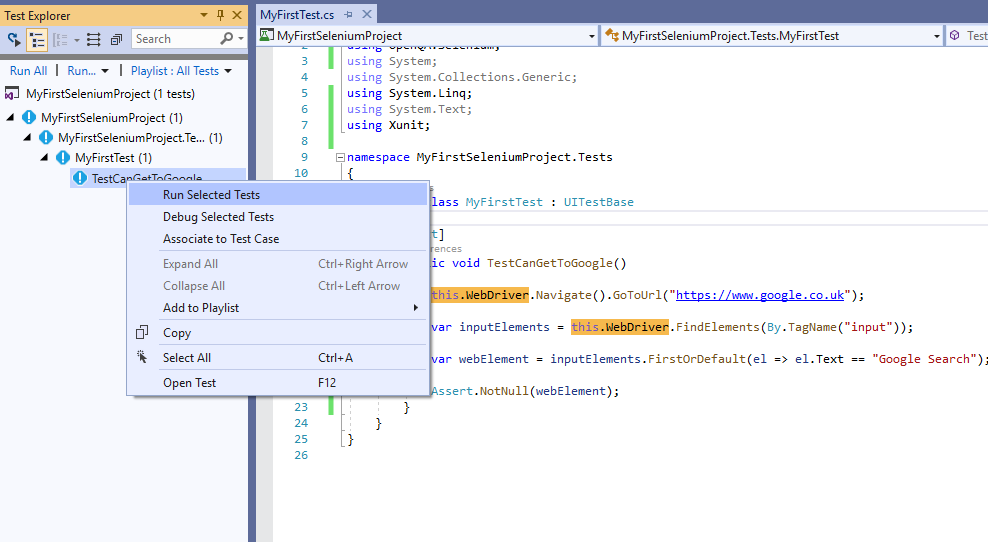Screen dimensions: 988x542
Task: Close the Test Explorer panel
Action: 237,15
